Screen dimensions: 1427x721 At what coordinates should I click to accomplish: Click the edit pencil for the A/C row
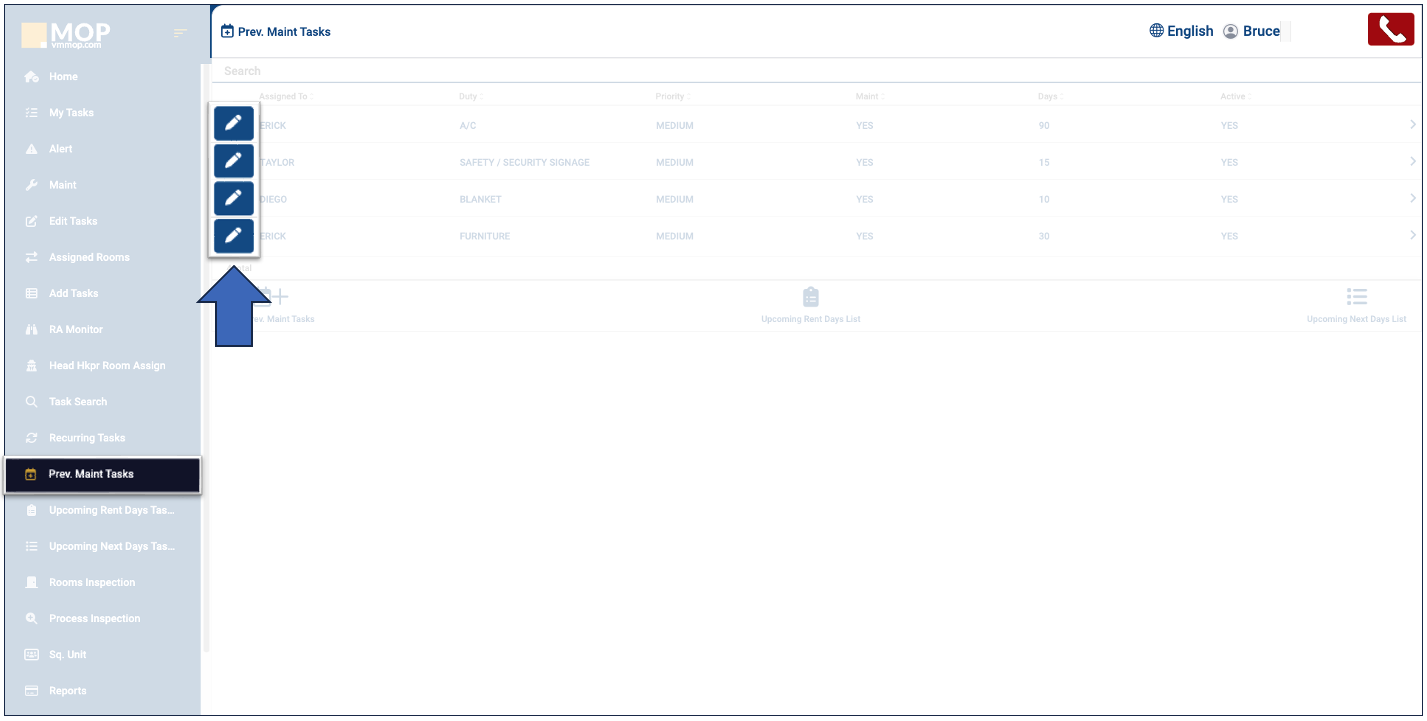(233, 124)
